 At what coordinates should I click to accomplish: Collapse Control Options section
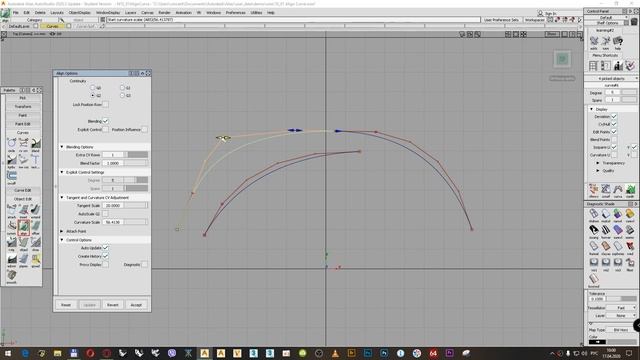(62, 240)
